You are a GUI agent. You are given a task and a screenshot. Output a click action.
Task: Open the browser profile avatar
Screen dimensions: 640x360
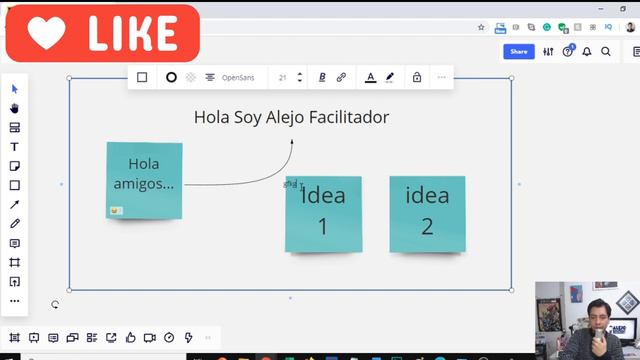(x=630, y=27)
